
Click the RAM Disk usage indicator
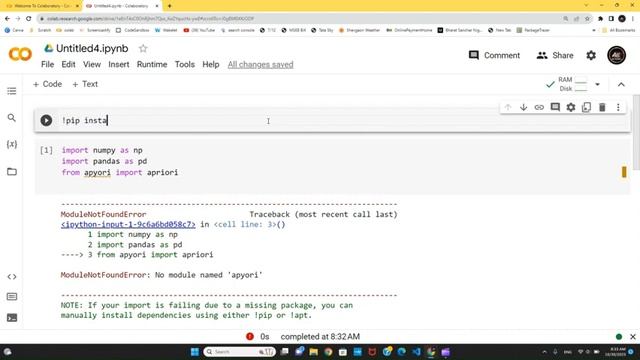(x=573, y=84)
